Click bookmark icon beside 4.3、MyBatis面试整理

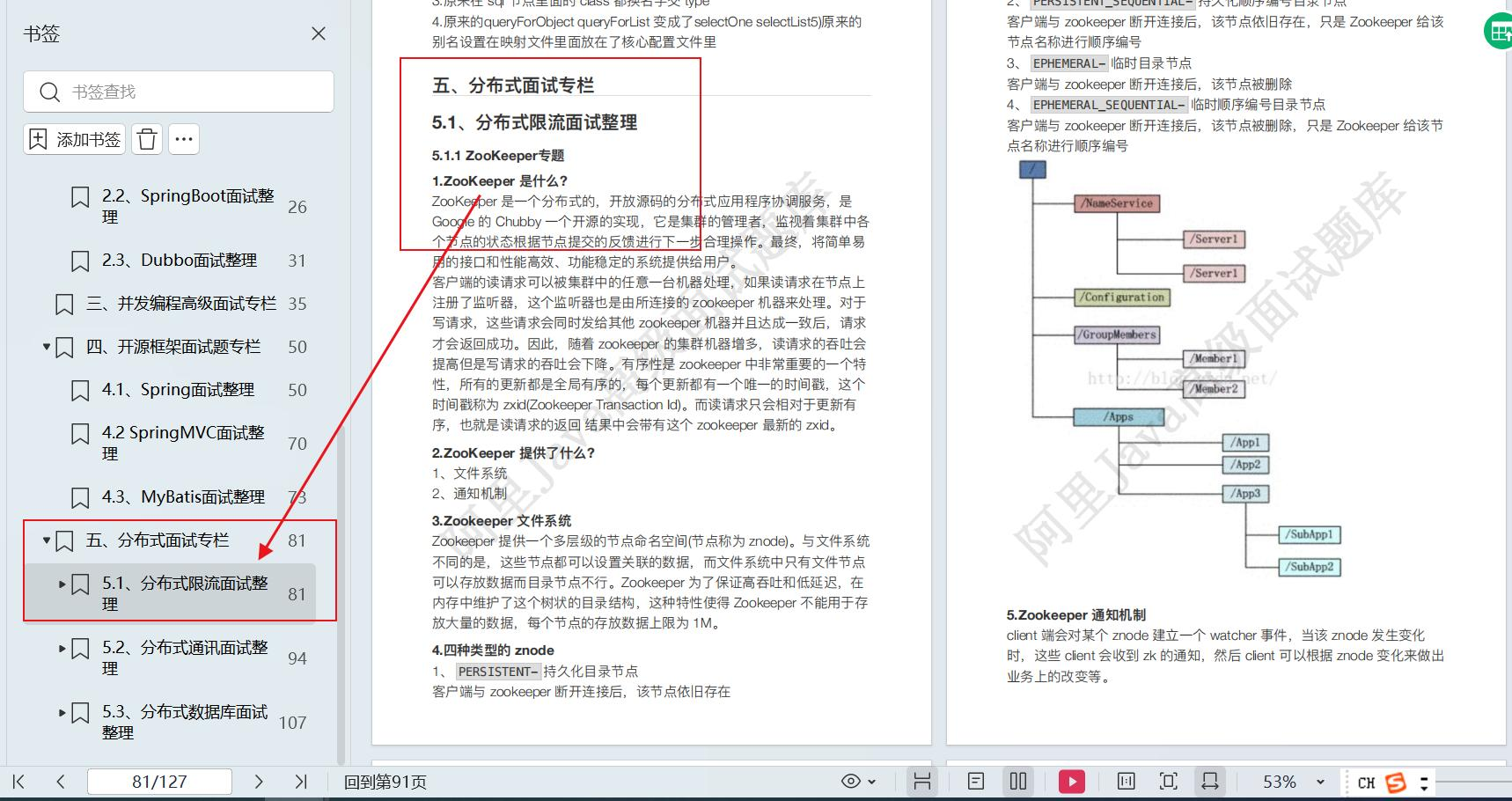80,498
